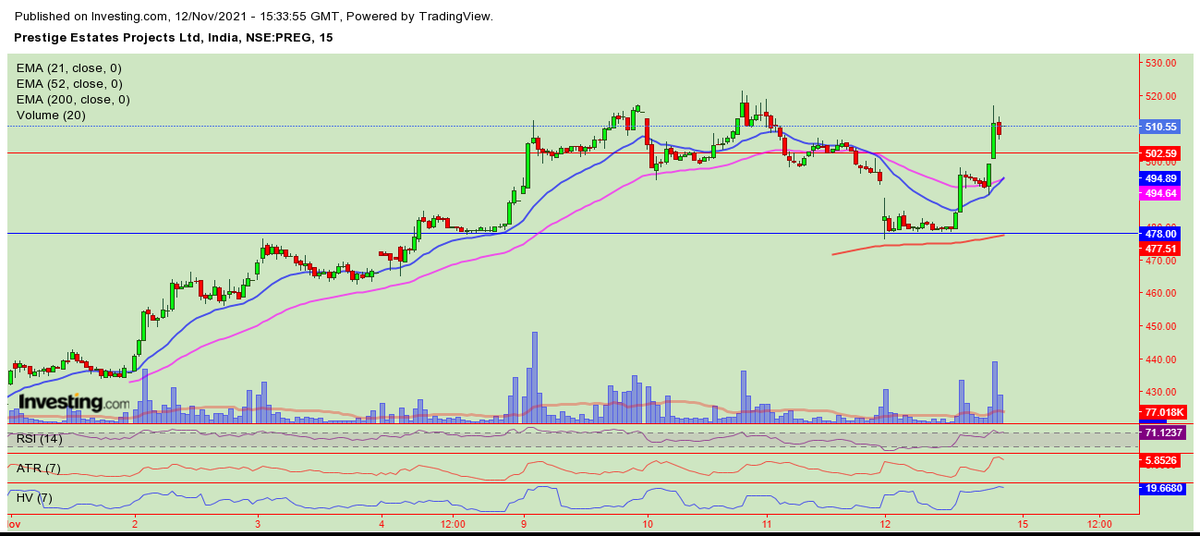Click date label 11 on the time axis
The height and width of the screenshot is (536, 1200).
coord(766,523)
